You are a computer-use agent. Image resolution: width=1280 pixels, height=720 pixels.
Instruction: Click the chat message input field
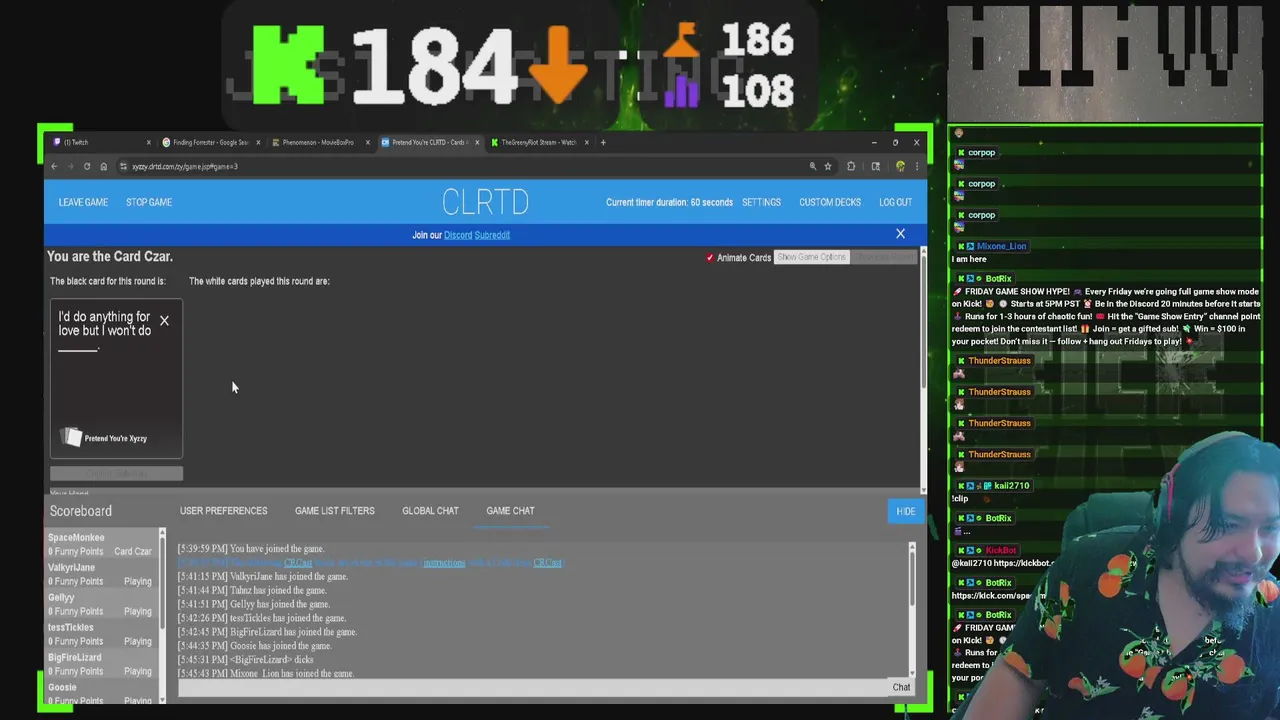[x=533, y=687]
